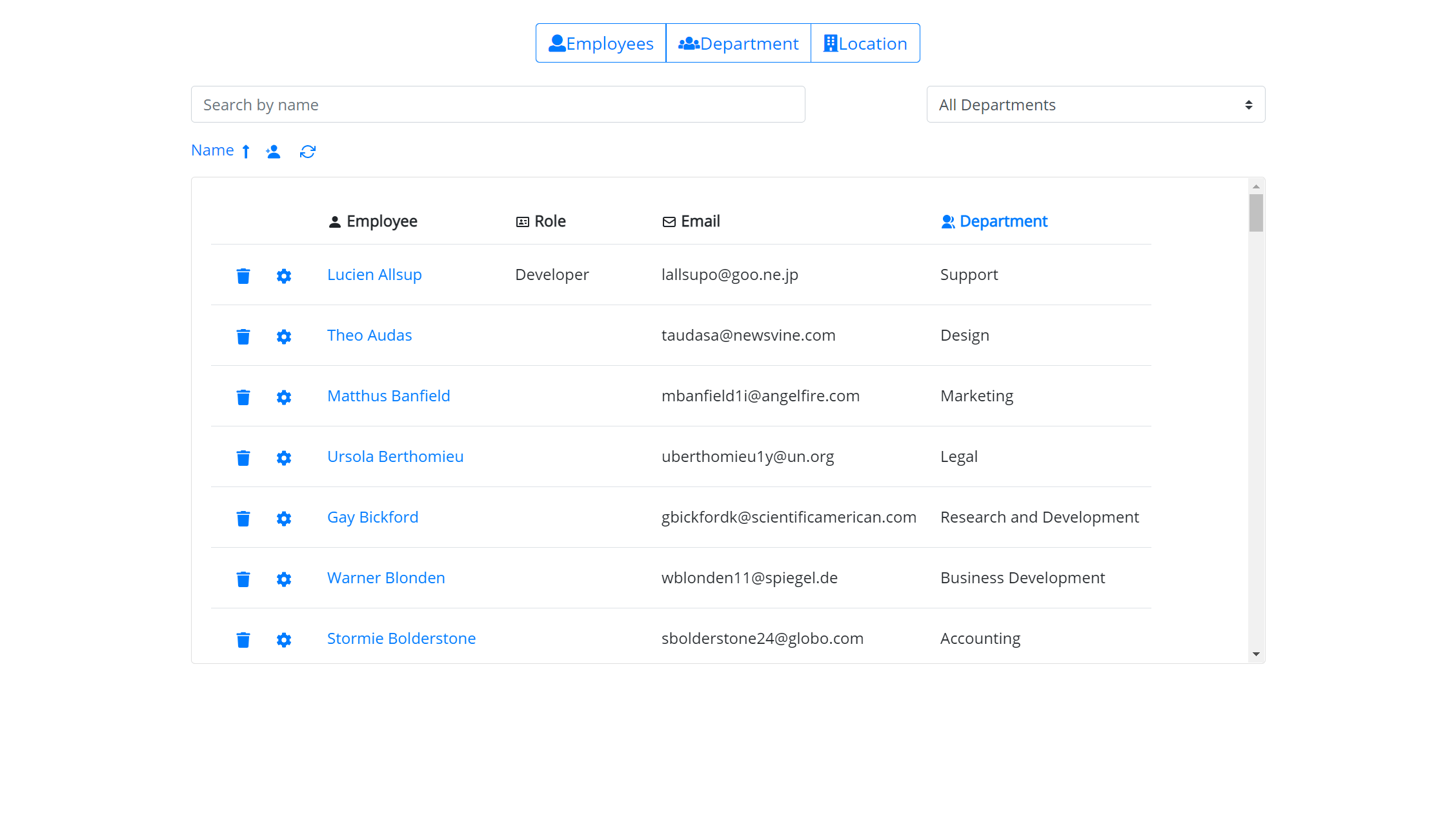
Task: Click the Search by name field
Action: coord(498,105)
